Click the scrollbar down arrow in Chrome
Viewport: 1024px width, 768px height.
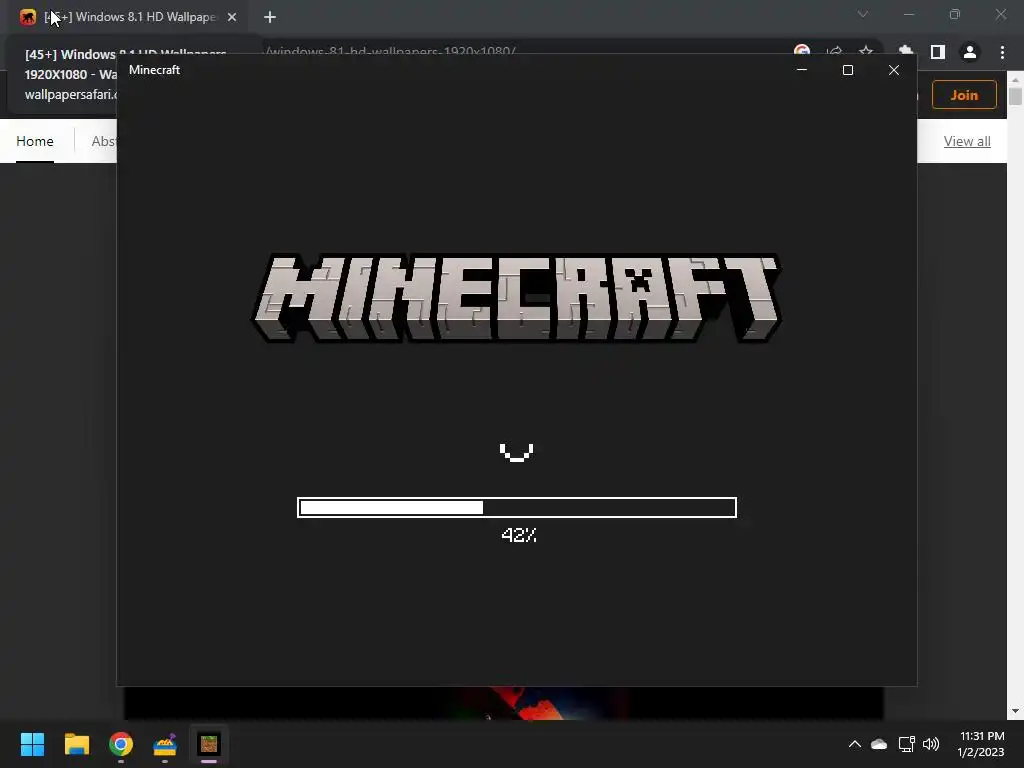pyautogui.click(x=1015, y=711)
